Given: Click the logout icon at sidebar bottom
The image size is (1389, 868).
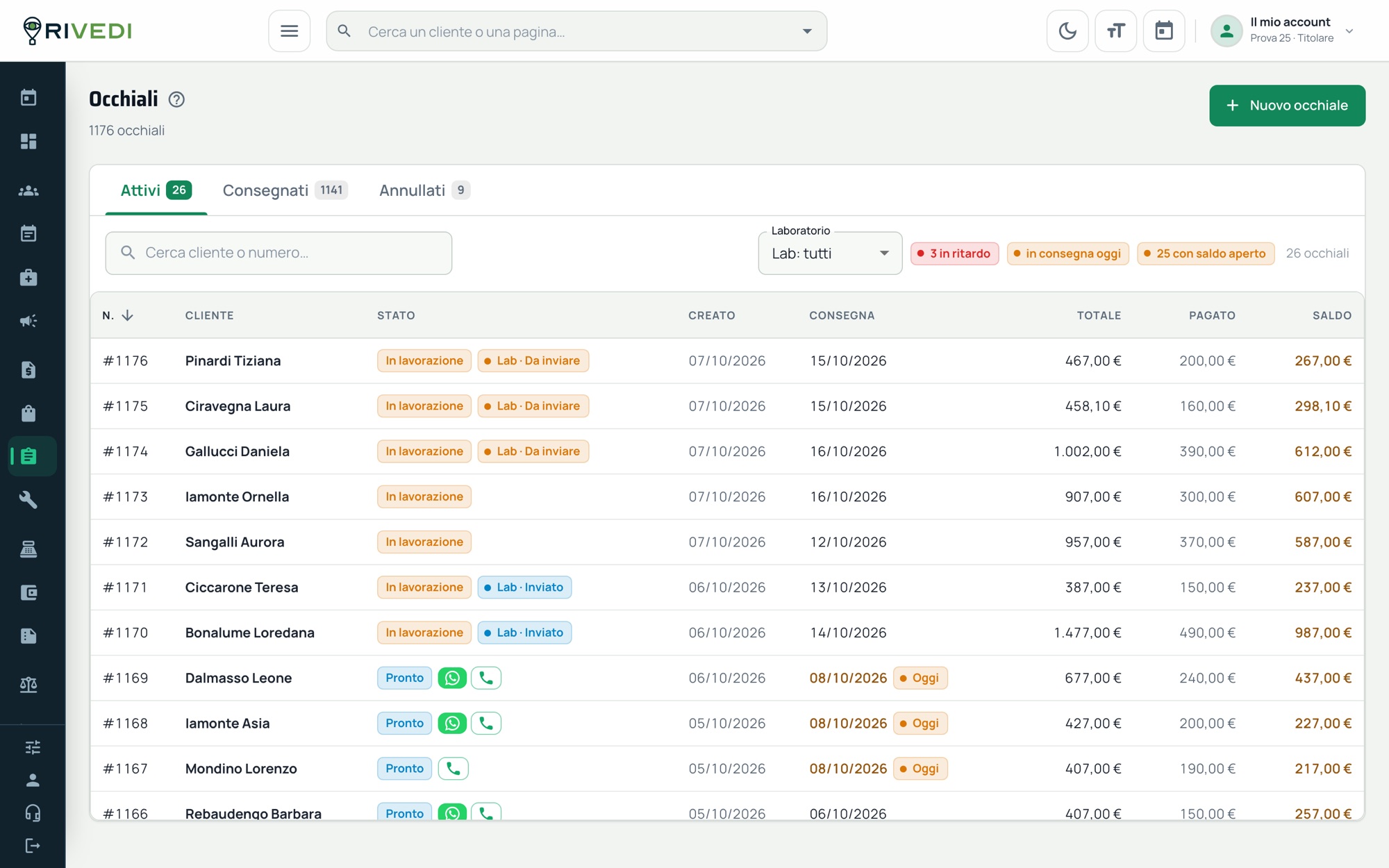Looking at the screenshot, I should pyautogui.click(x=33, y=846).
